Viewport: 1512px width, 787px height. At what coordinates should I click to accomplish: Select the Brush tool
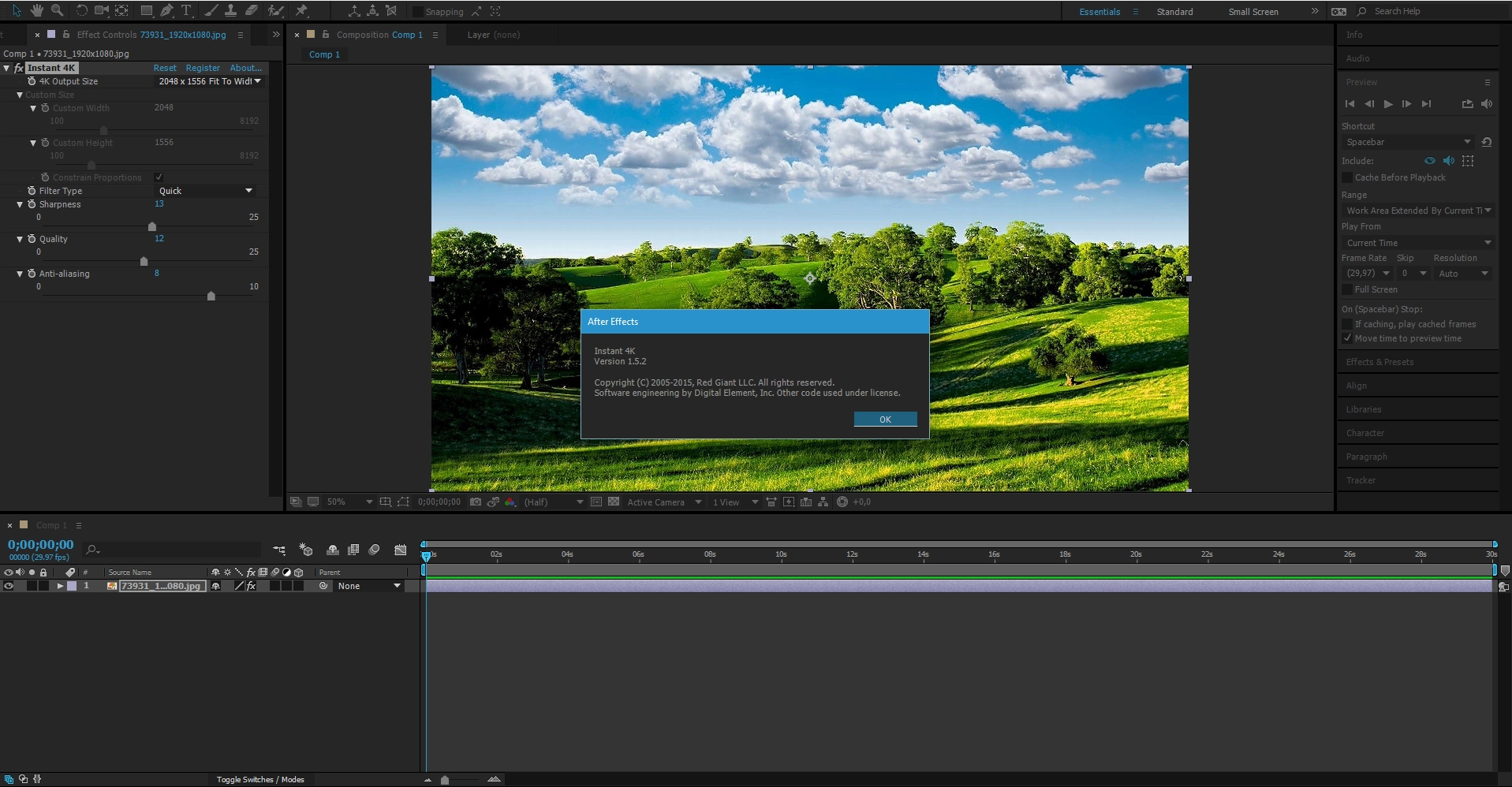pyautogui.click(x=211, y=10)
